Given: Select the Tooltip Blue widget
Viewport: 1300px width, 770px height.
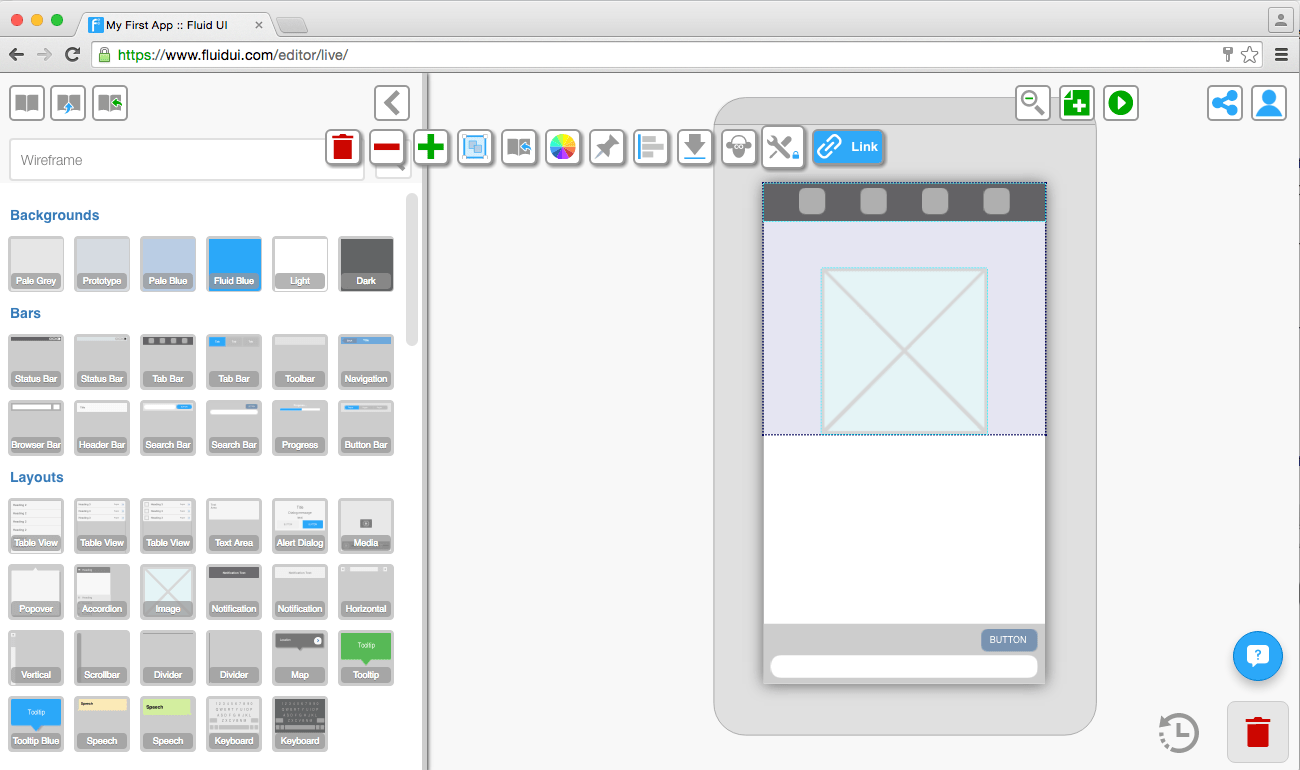Looking at the screenshot, I should coord(36,724).
